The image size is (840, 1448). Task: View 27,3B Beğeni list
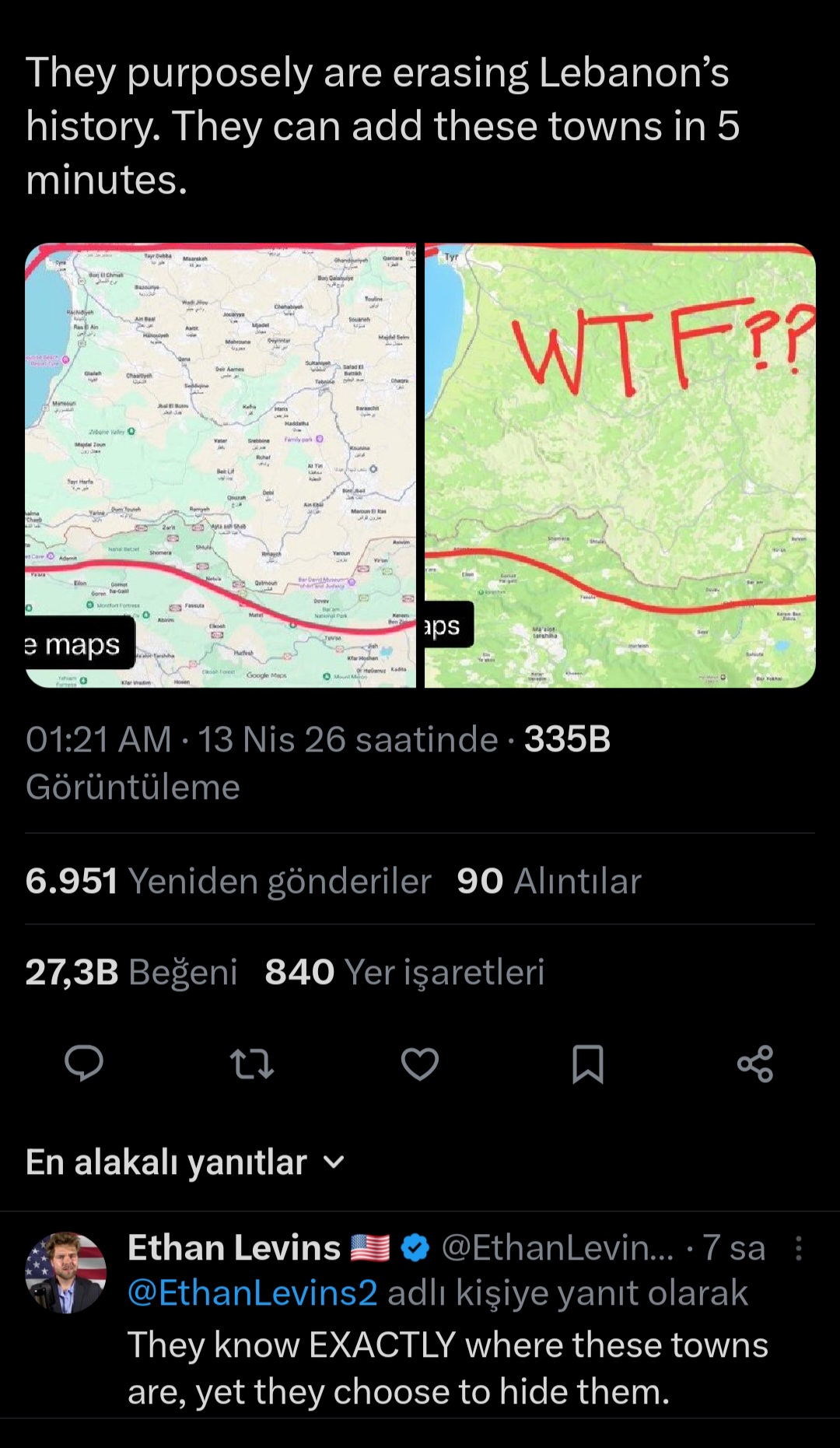point(131,972)
